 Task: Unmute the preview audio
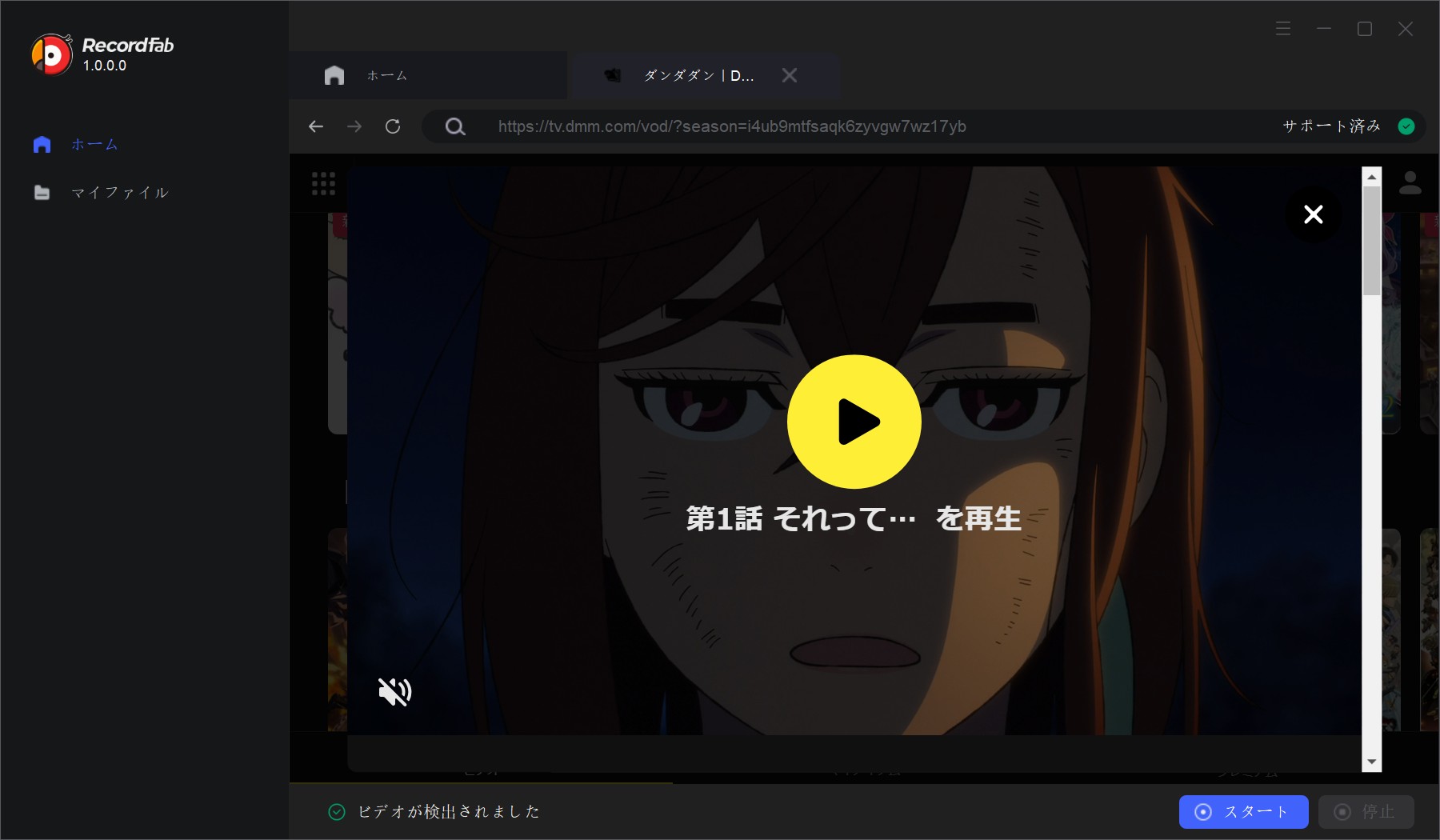[x=394, y=691]
